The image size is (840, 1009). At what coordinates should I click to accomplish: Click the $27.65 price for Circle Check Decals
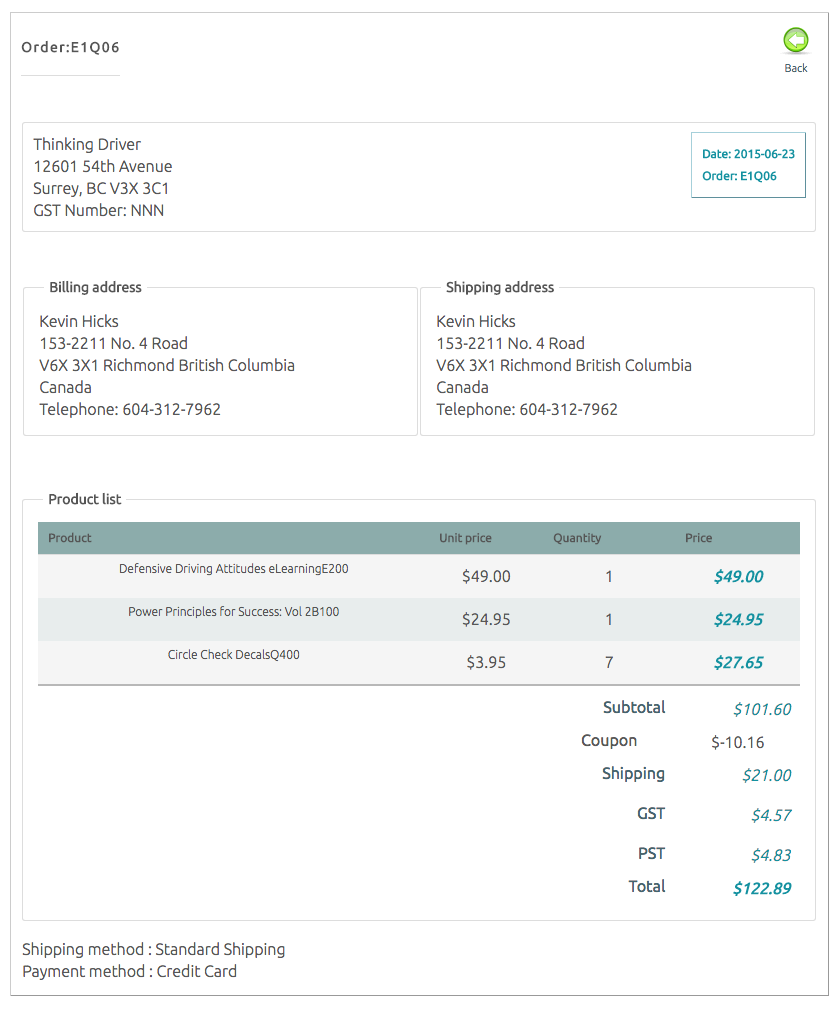[738, 662]
